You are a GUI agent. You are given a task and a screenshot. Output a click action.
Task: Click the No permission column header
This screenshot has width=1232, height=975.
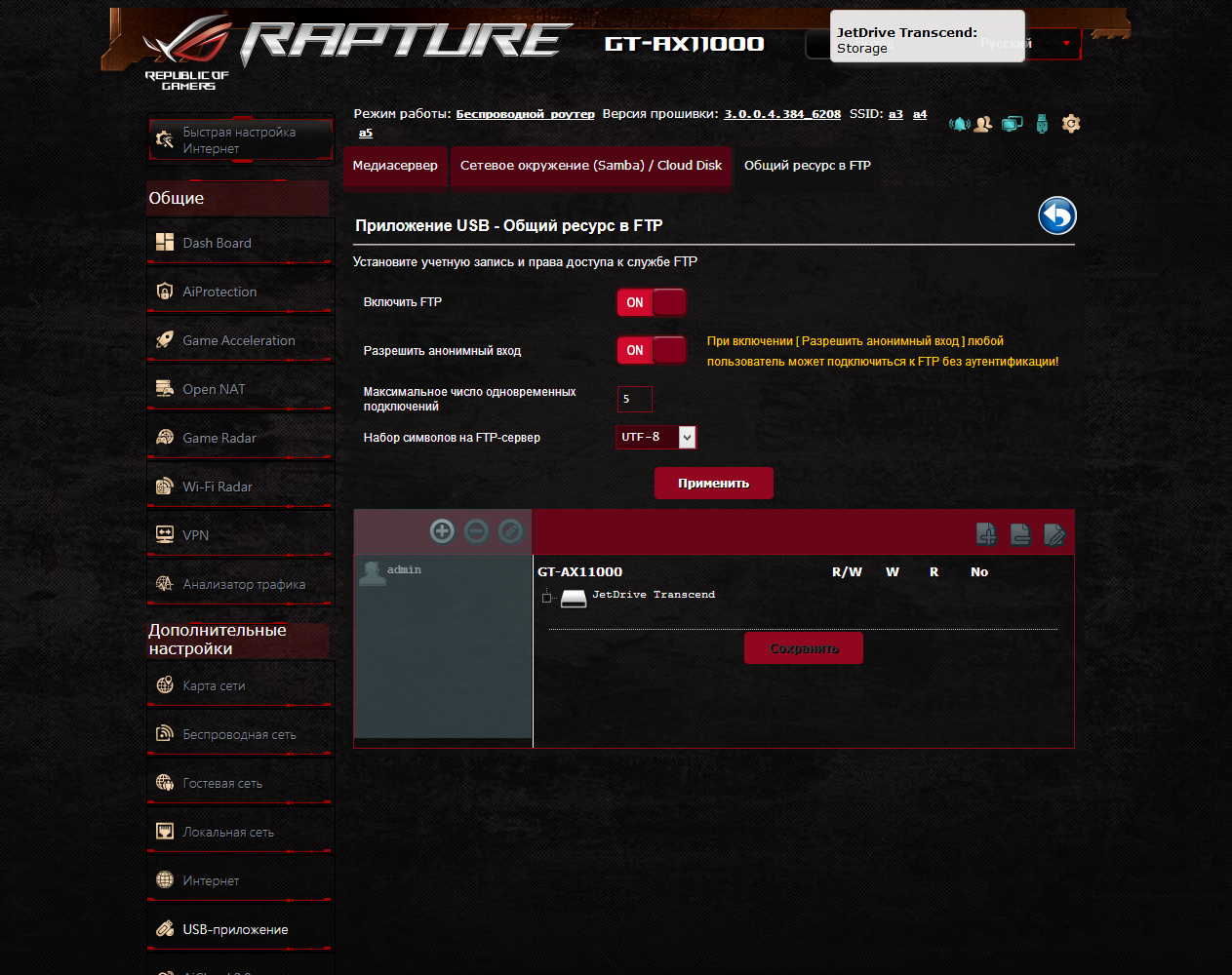pyautogui.click(x=979, y=572)
